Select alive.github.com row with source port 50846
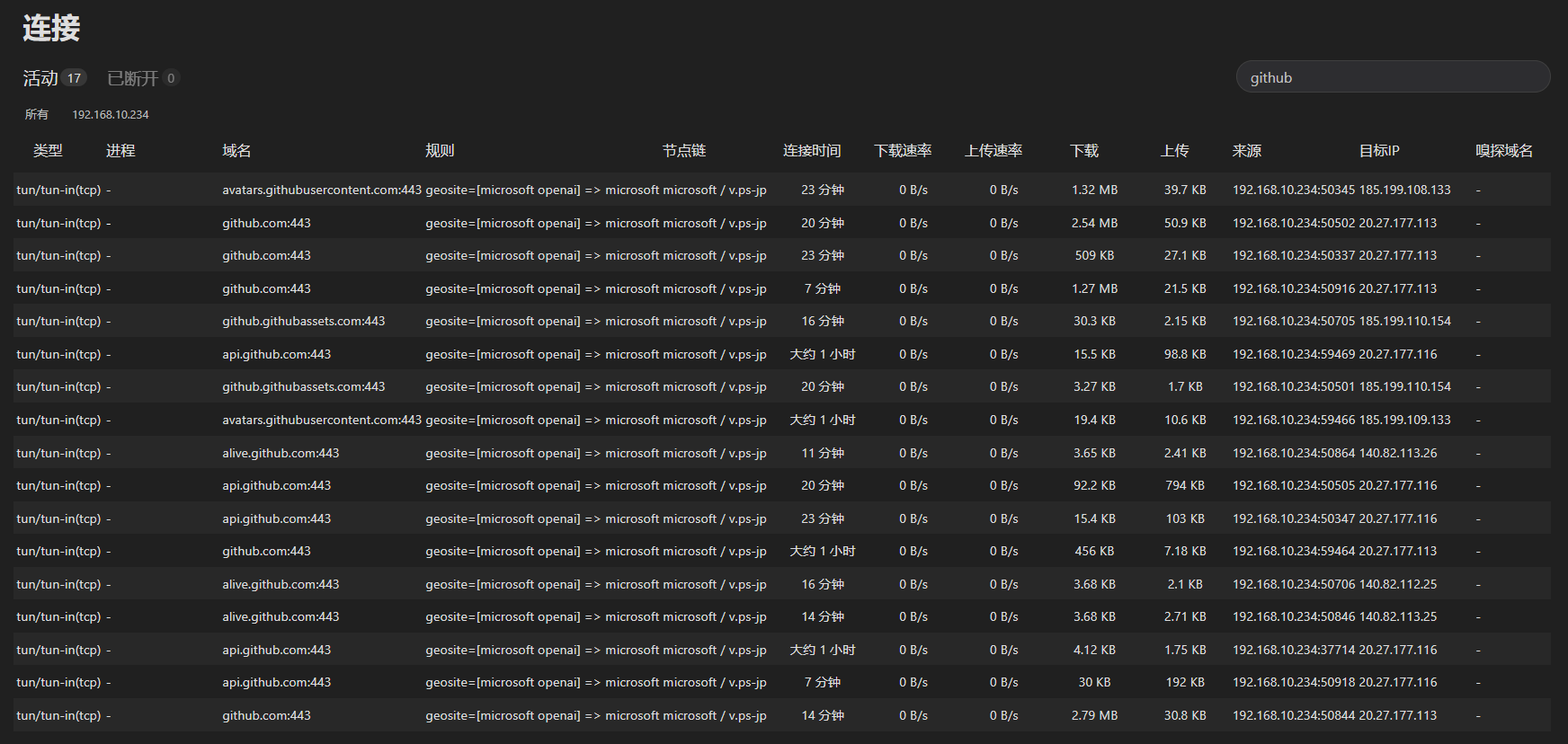The height and width of the screenshot is (744, 1568). (x=782, y=616)
